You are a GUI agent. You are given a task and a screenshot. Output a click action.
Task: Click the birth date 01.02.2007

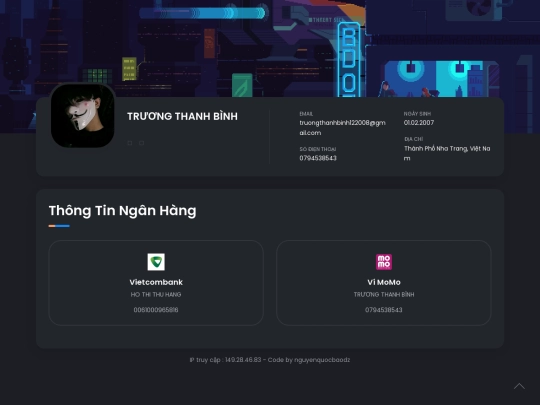[x=419, y=123]
